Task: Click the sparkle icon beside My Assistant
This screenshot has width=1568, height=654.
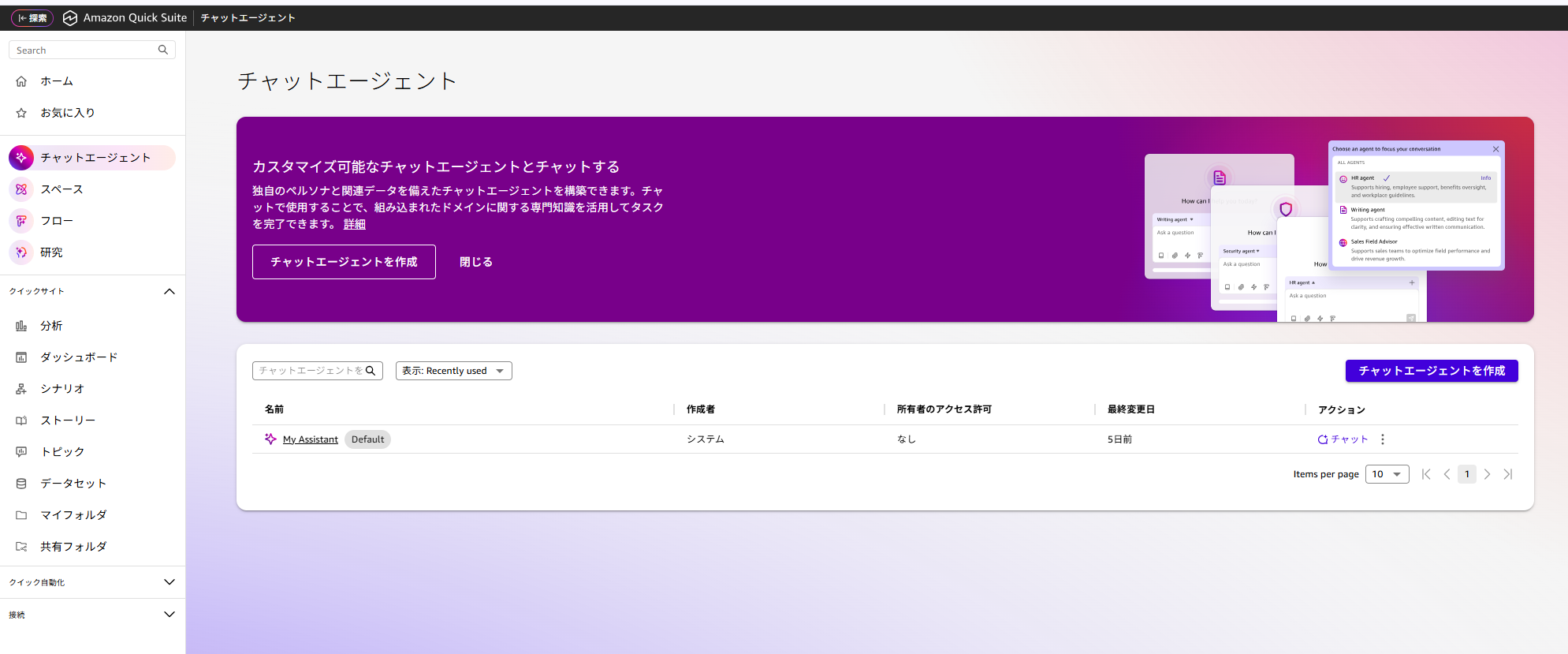Action: pyautogui.click(x=270, y=439)
